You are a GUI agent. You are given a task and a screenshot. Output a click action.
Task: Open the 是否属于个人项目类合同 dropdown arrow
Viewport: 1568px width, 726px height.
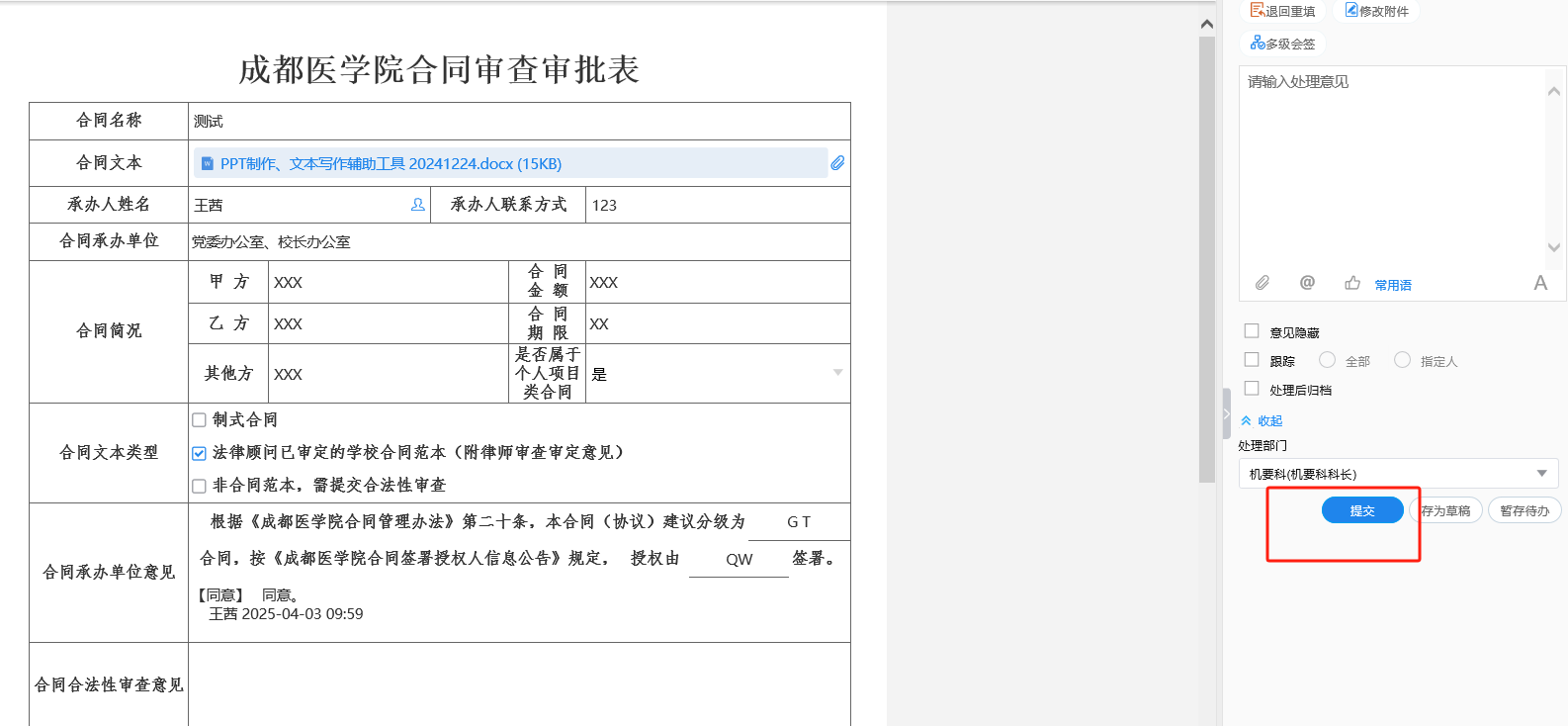[837, 373]
